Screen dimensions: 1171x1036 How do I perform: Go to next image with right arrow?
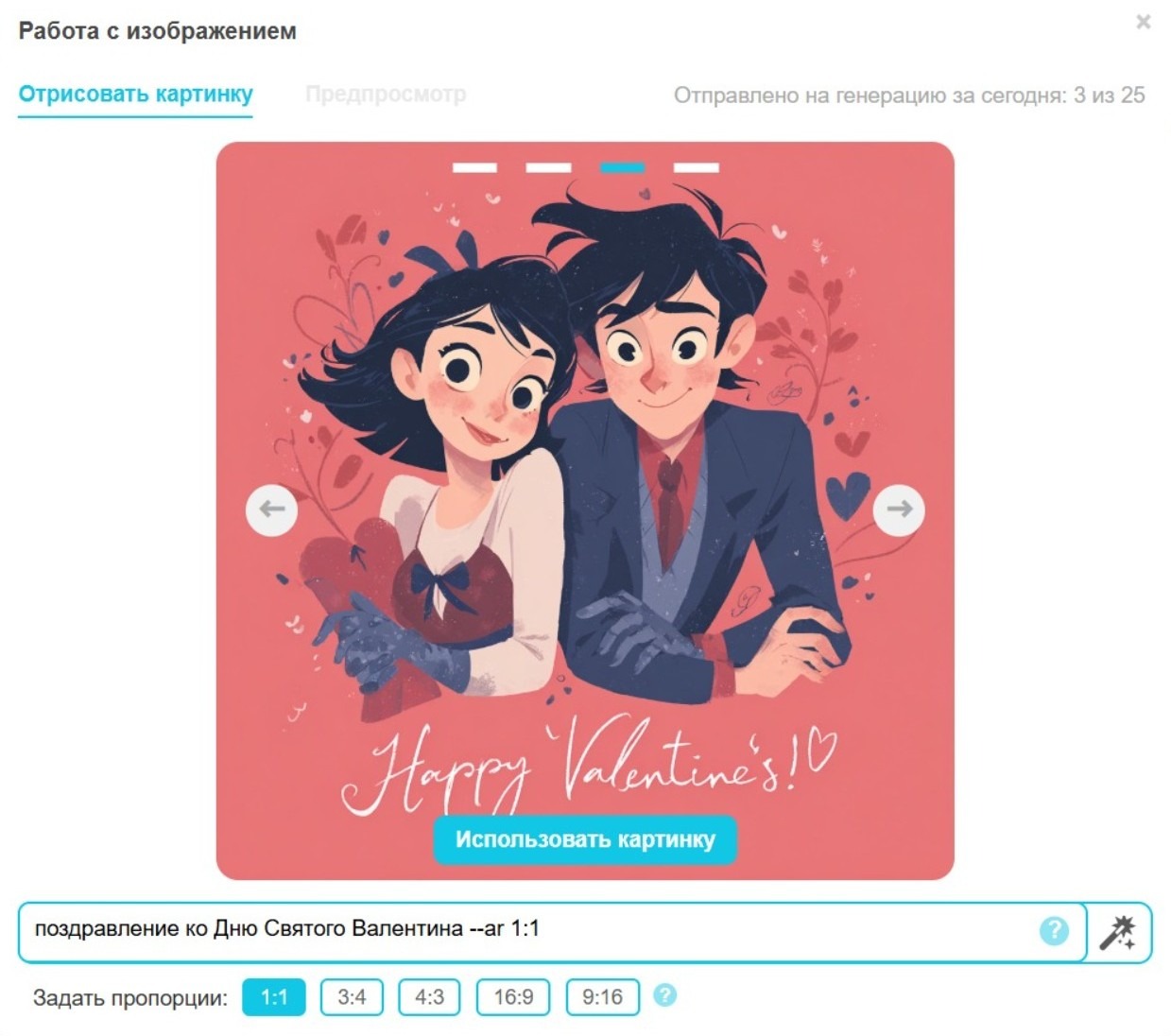(899, 509)
